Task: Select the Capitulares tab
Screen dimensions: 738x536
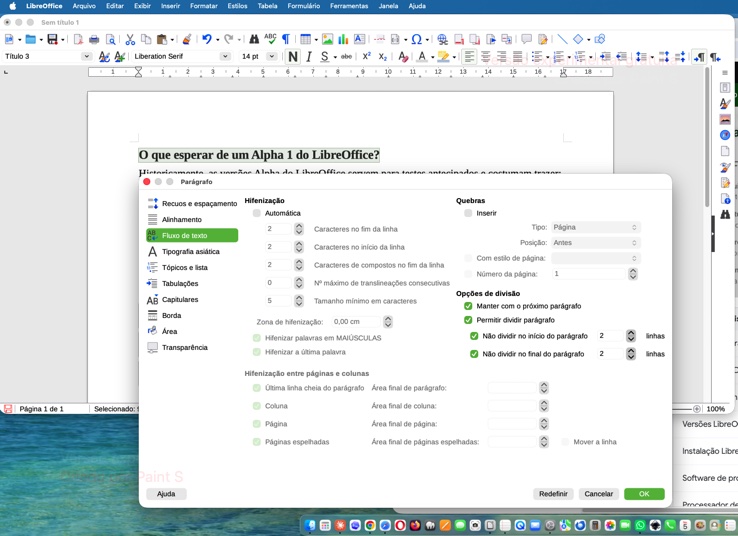Action: (192, 299)
